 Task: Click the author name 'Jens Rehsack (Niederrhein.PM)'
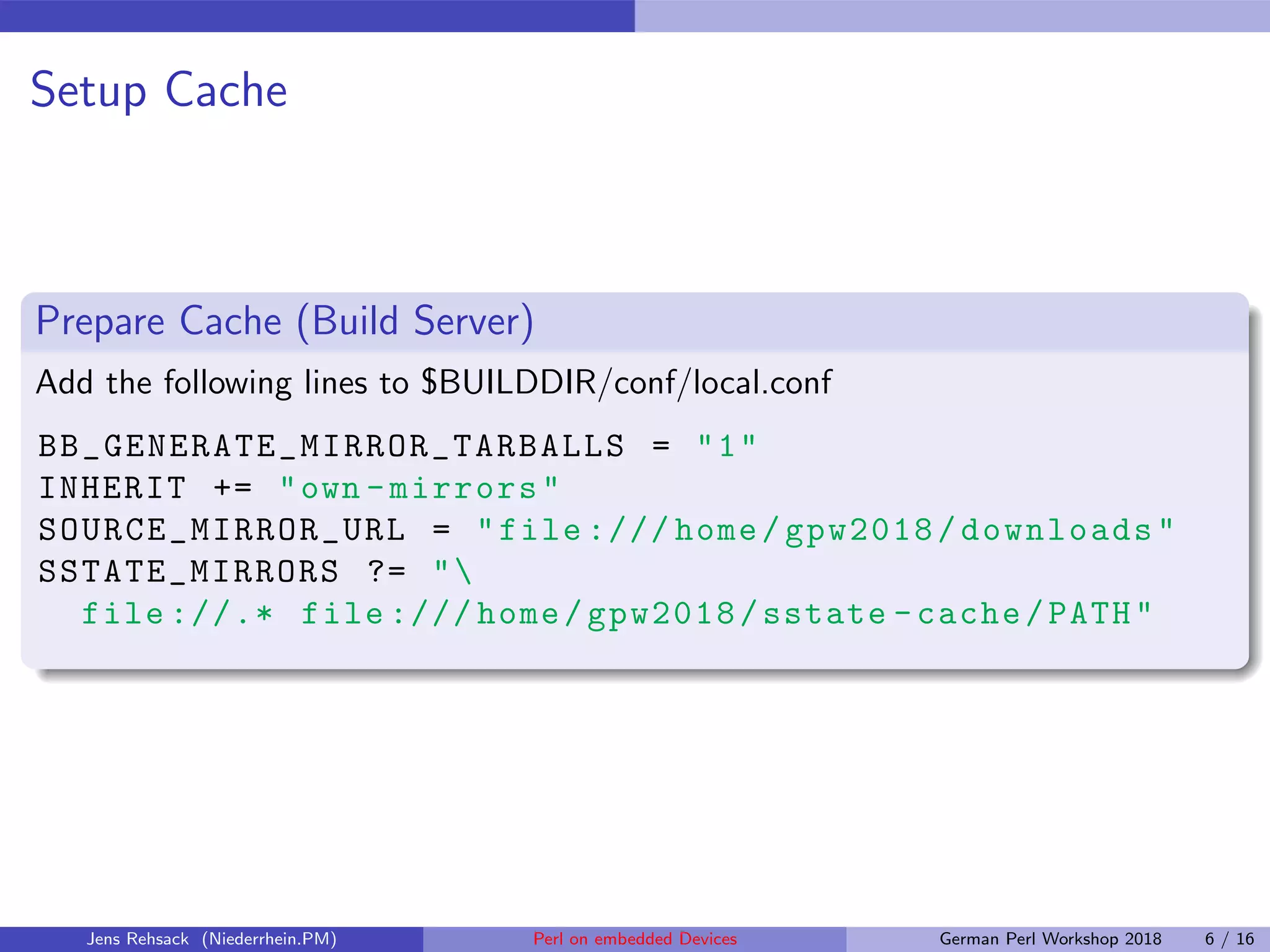[x=211, y=939]
